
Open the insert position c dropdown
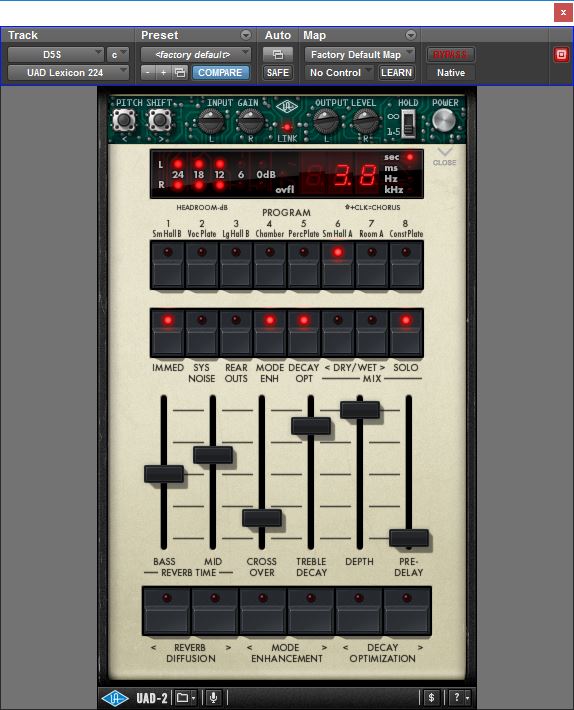click(x=118, y=55)
